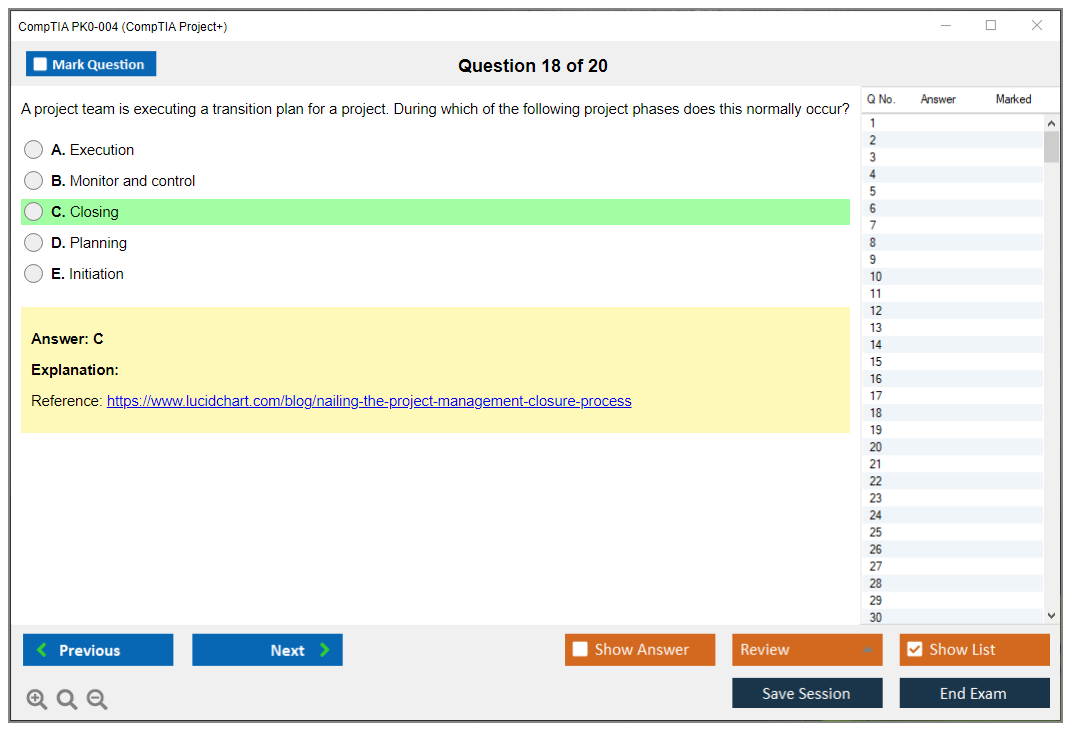Select answer A. Execution
This screenshot has width=1075, height=735.
click(34, 150)
